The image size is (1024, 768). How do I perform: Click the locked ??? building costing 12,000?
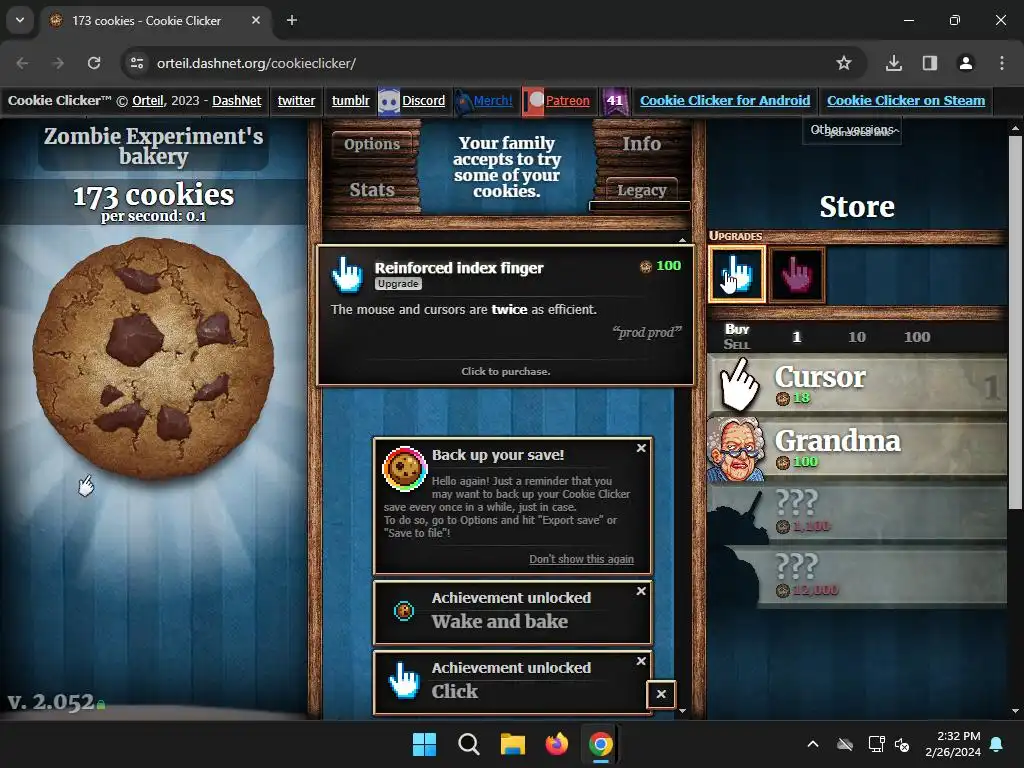(x=857, y=577)
